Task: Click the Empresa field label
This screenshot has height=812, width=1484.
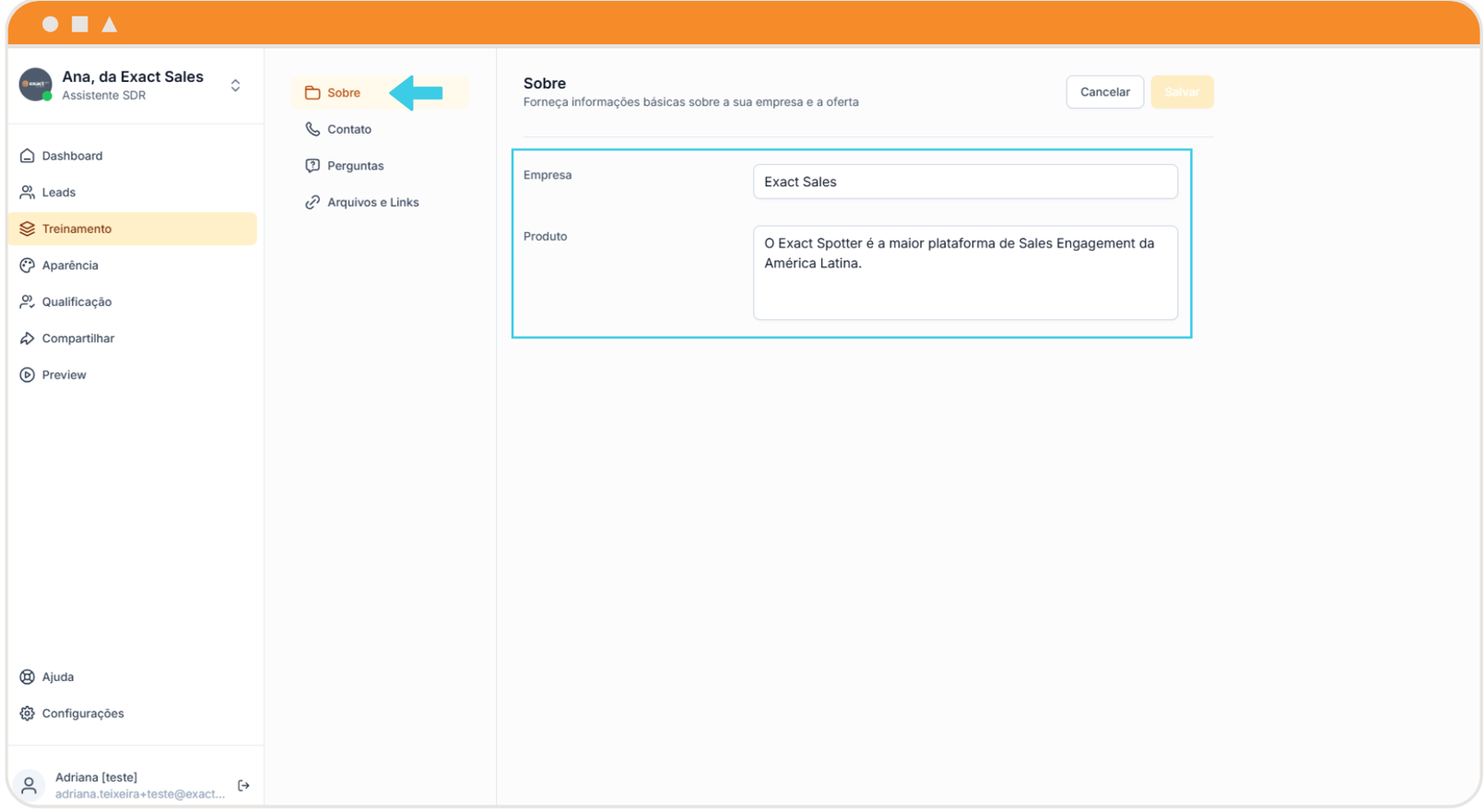Action: pos(548,175)
